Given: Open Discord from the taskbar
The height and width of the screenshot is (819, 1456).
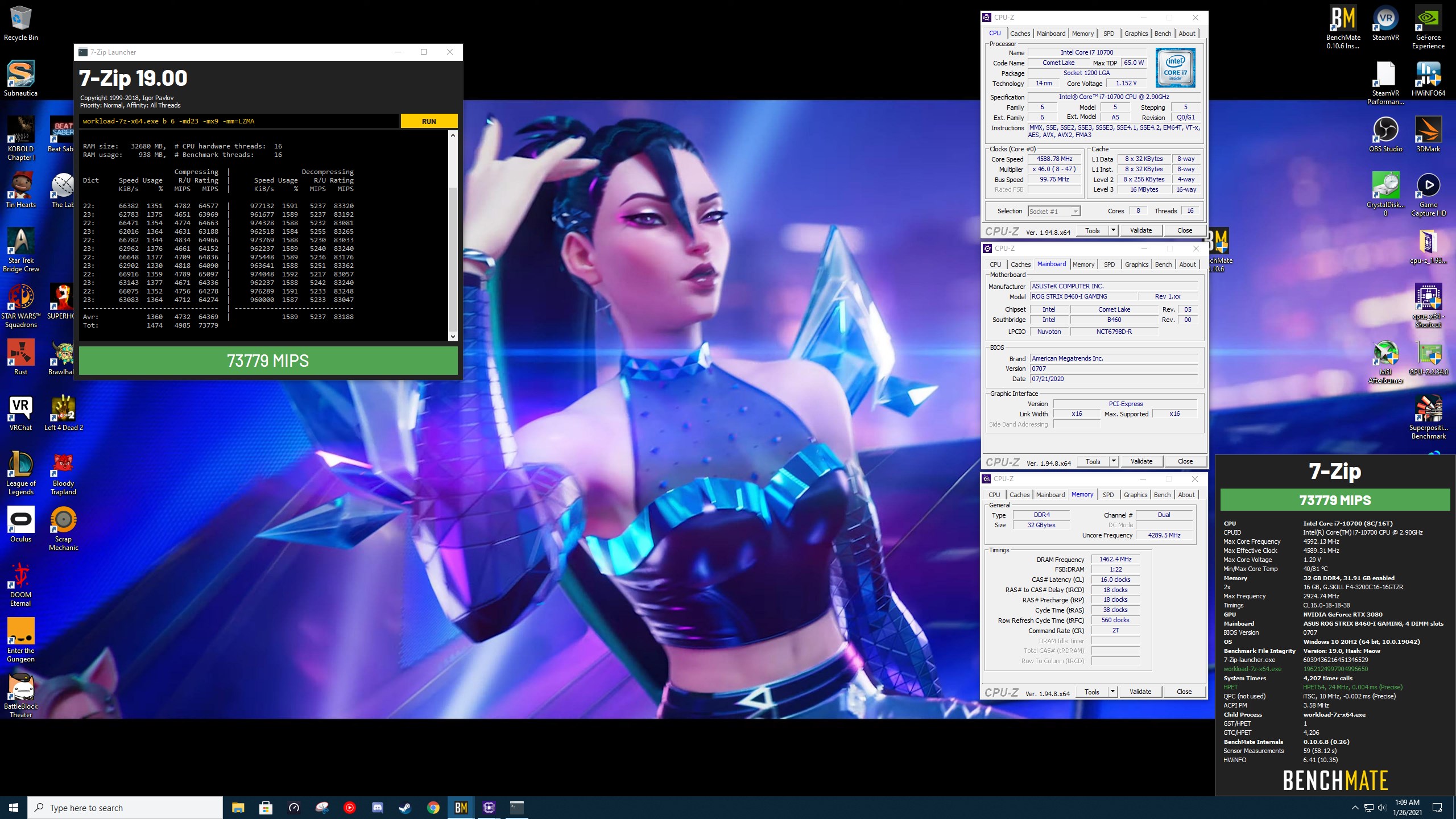Looking at the screenshot, I should point(378,808).
